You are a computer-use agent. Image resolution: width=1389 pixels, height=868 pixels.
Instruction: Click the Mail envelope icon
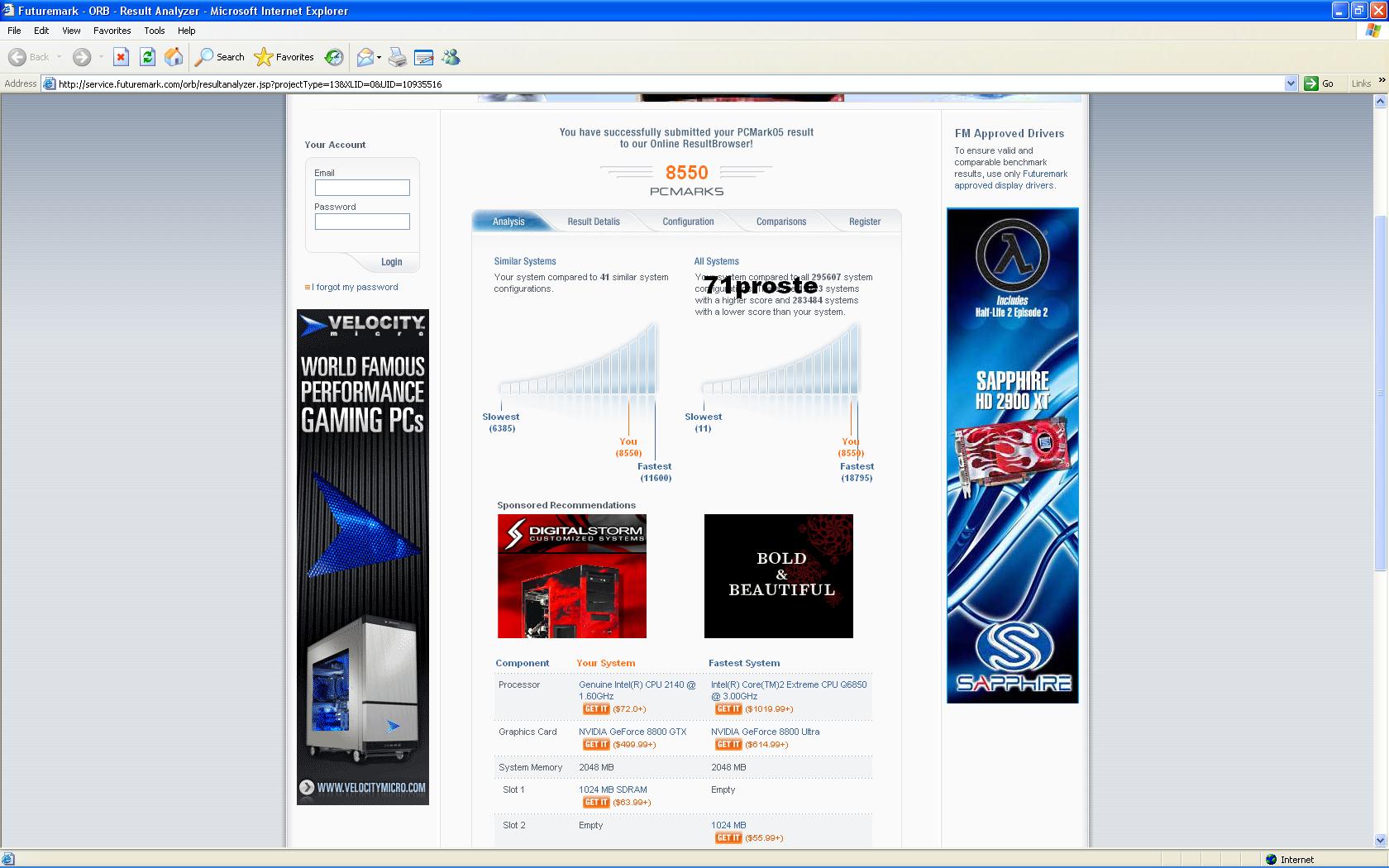365,57
